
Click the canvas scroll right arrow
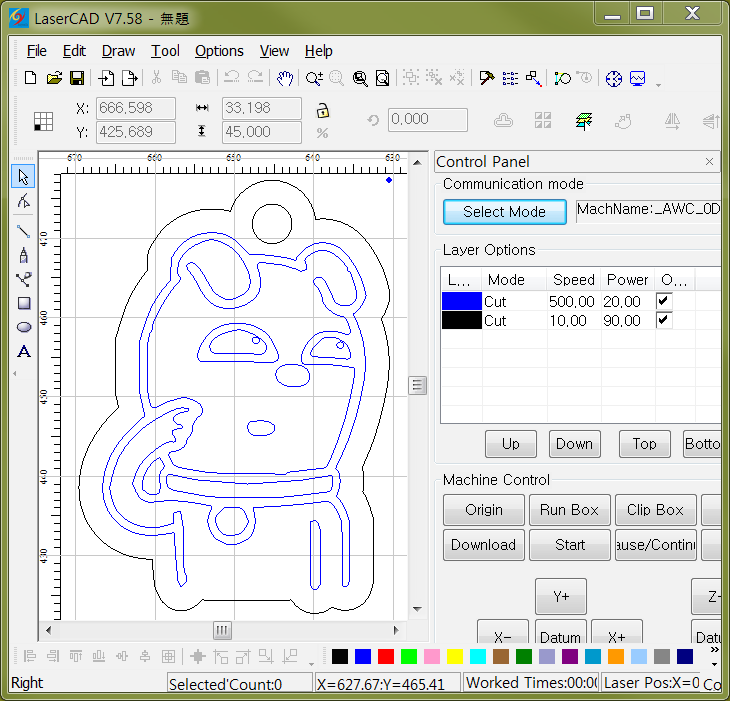(x=396, y=630)
